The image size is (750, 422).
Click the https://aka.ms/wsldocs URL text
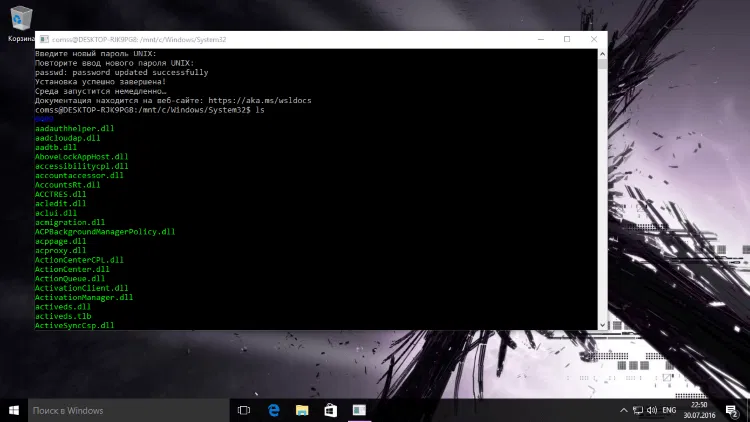coord(260,100)
